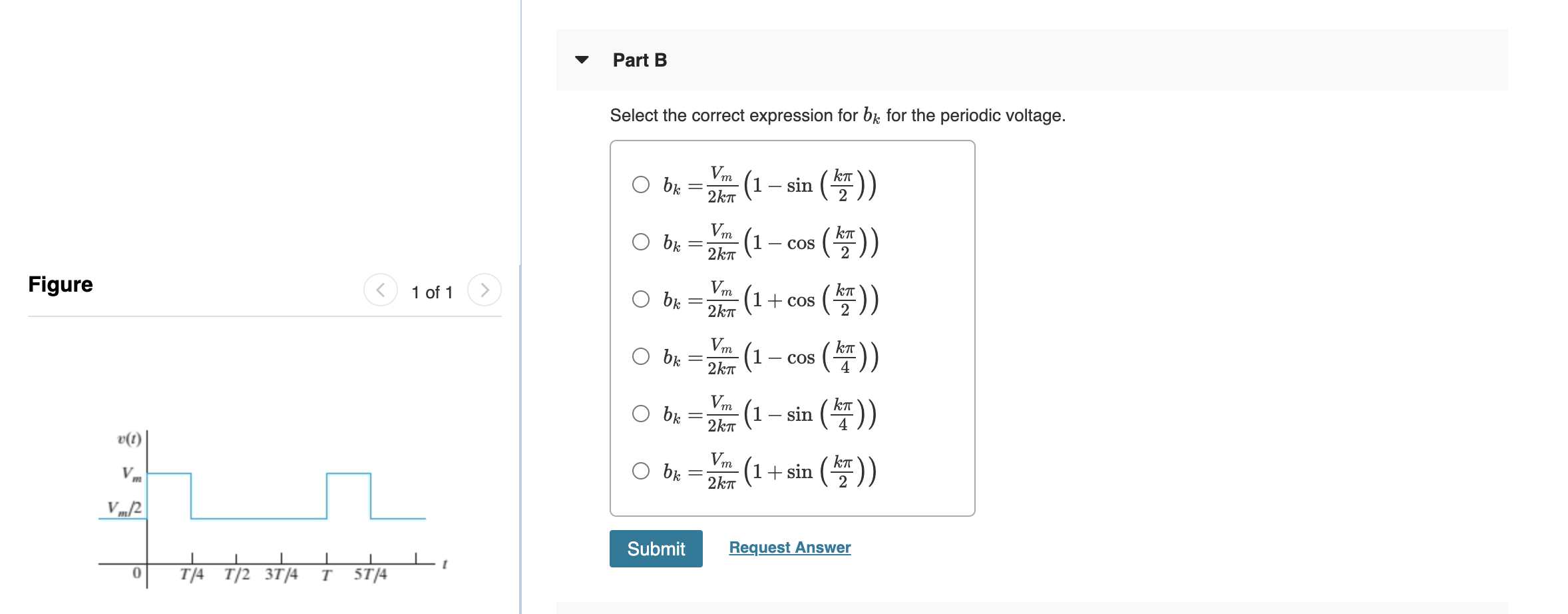Select the first answer with sin(kπ/2)
1568x614 pixels.
click(640, 184)
